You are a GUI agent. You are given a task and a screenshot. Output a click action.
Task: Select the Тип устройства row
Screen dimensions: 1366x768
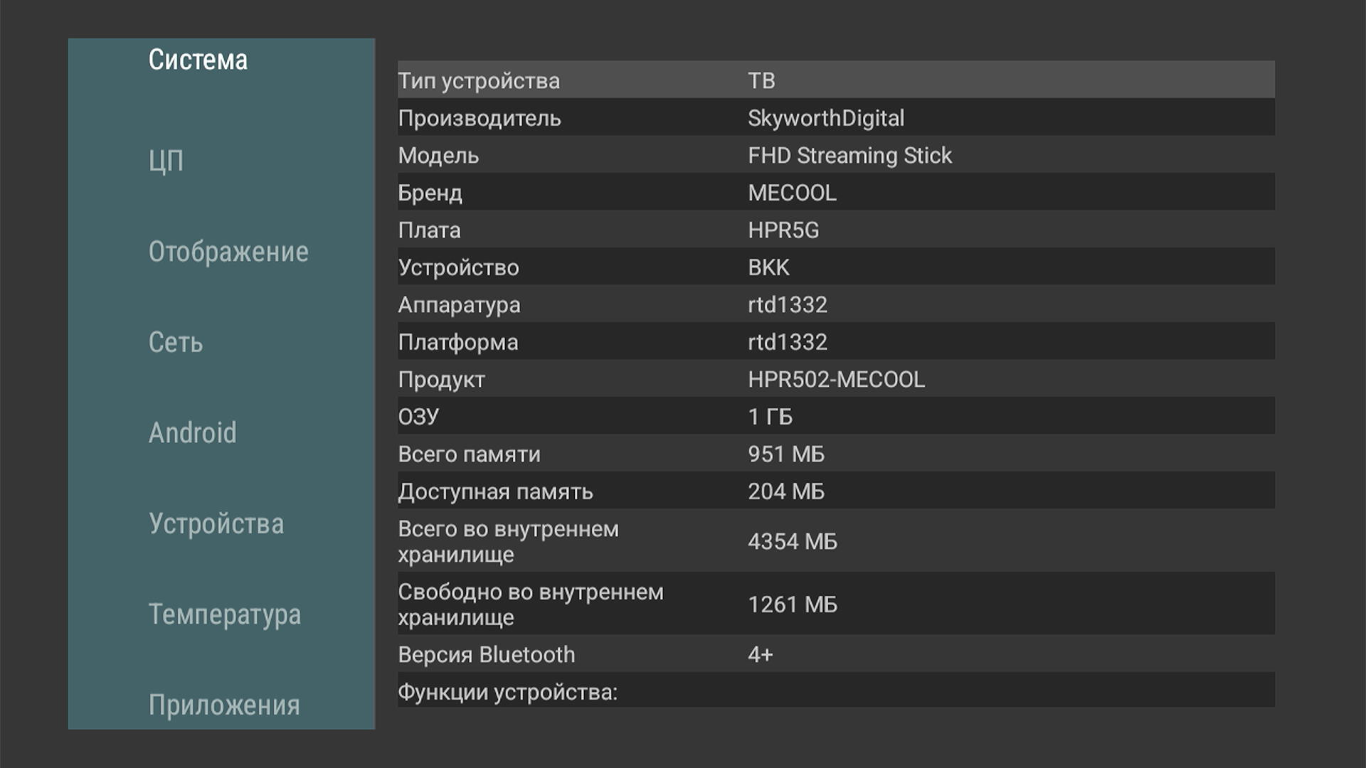836,80
